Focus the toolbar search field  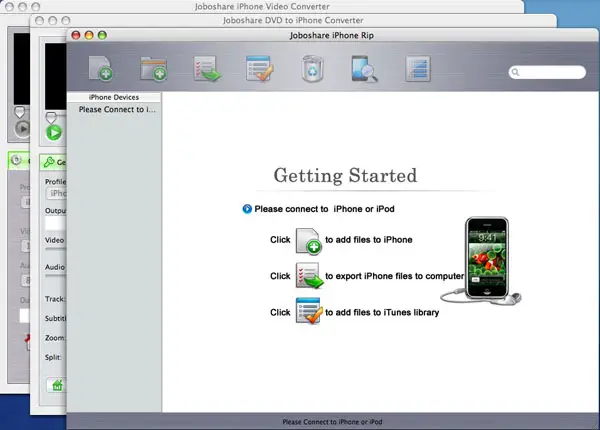[547, 72]
